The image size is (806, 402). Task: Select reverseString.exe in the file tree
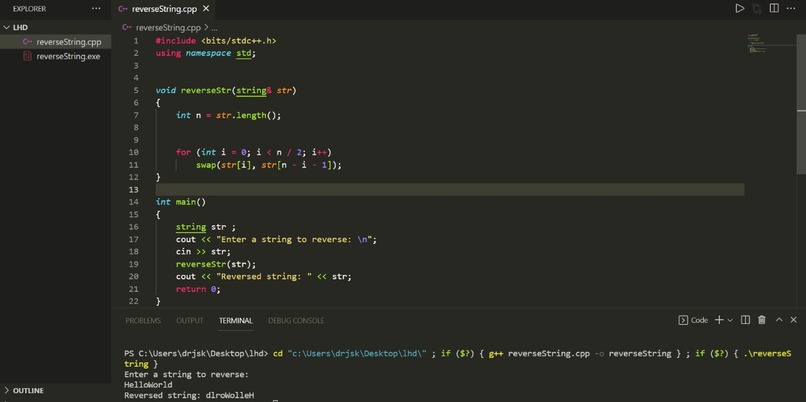click(56, 57)
